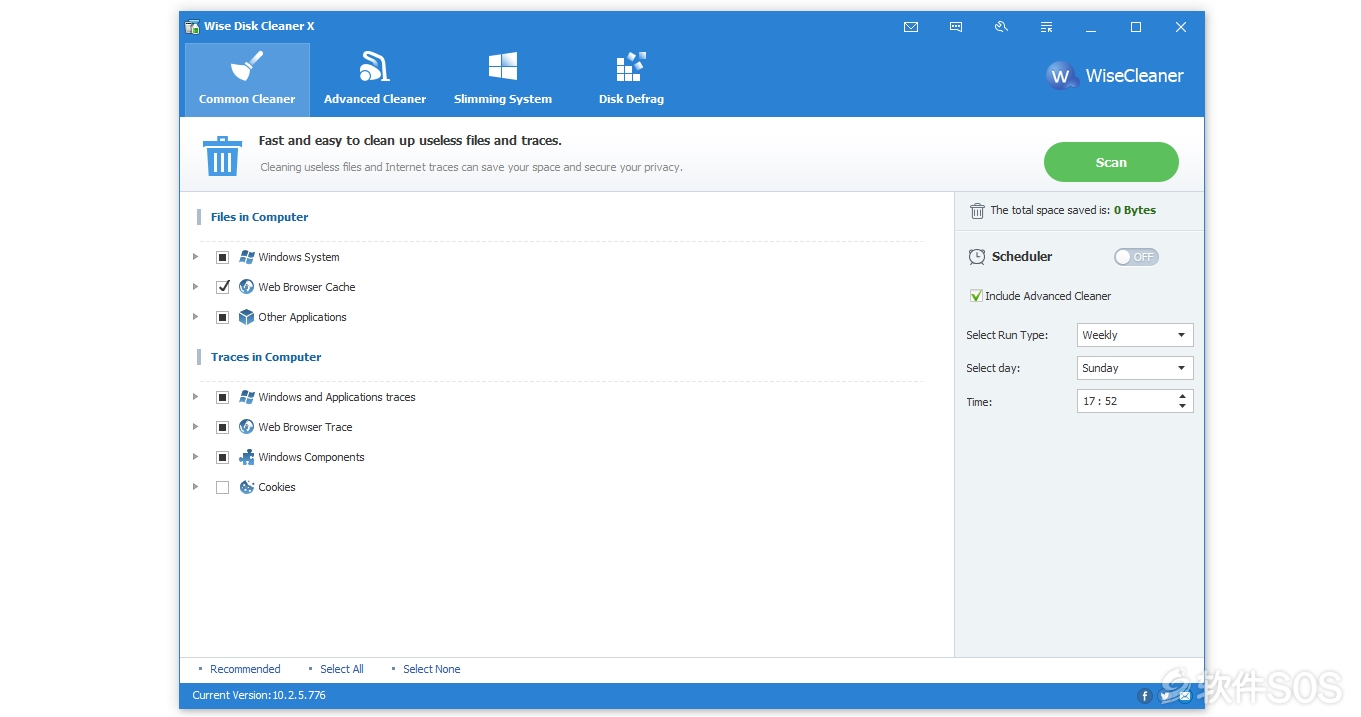Expand Windows and Applications traces node
Viewport: 1361px width, 717px height.
[x=196, y=397]
